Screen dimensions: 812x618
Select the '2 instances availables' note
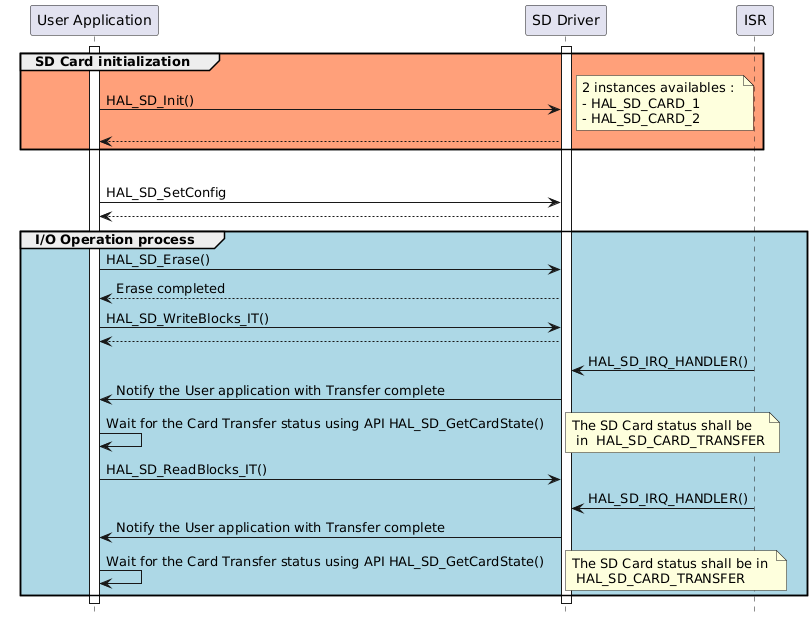(x=664, y=103)
